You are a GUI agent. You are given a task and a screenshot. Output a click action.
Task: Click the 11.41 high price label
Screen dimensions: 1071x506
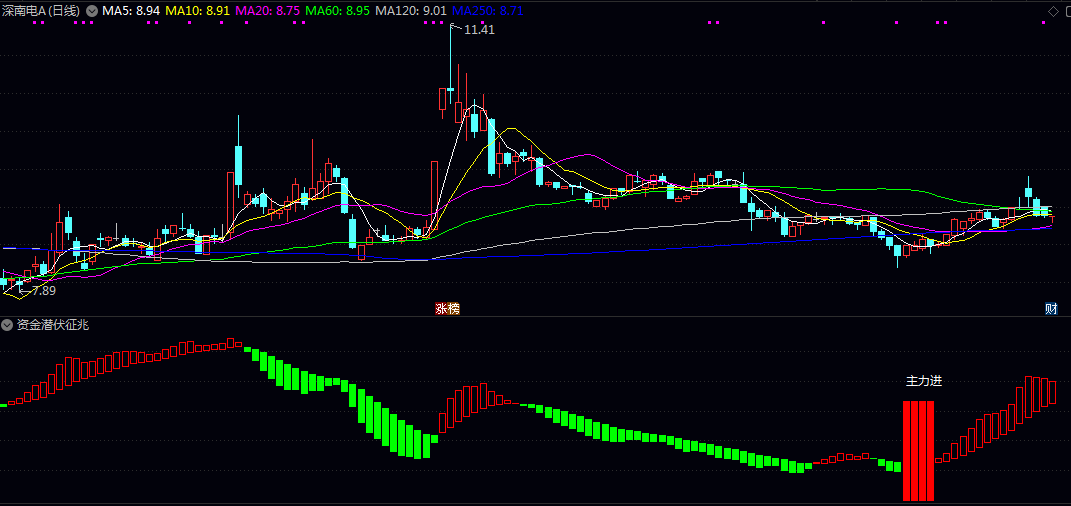pos(479,29)
